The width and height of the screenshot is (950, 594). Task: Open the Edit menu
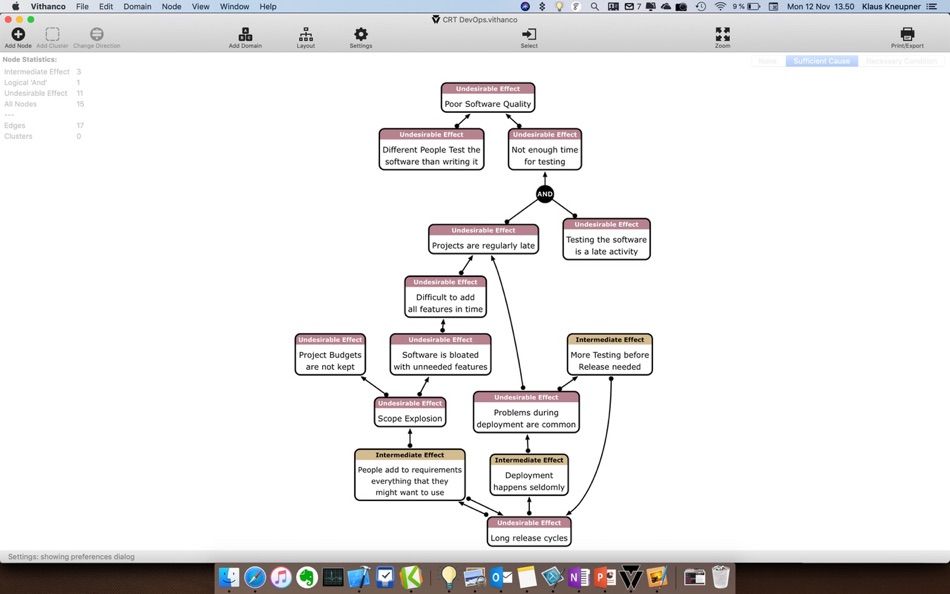pyautogui.click(x=106, y=7)
